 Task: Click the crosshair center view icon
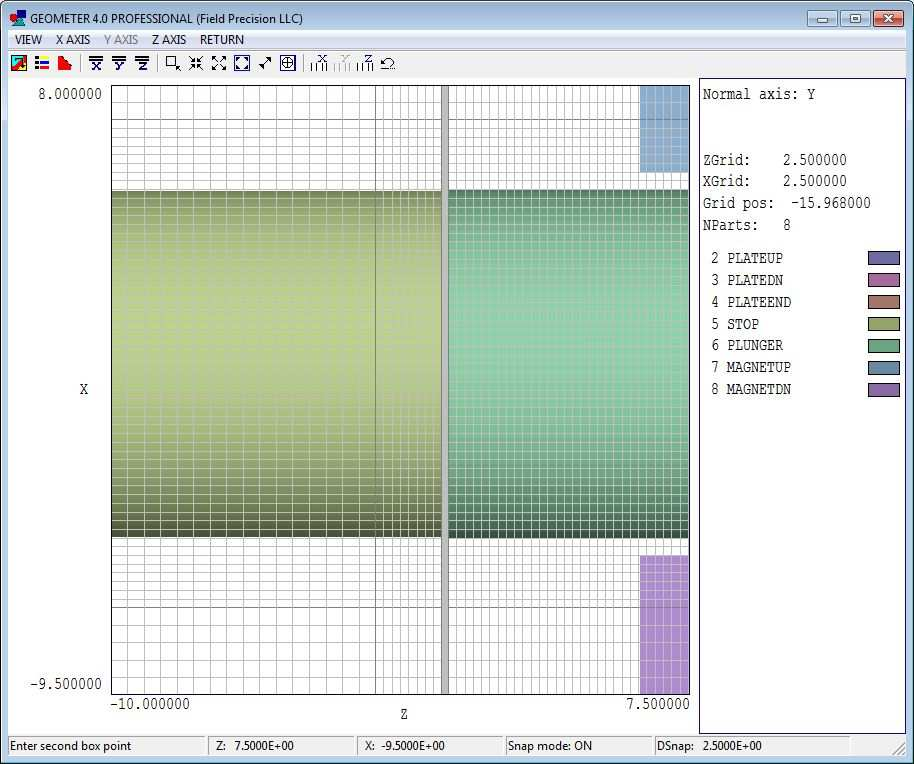pyautogui.click(x=288, y=63)
